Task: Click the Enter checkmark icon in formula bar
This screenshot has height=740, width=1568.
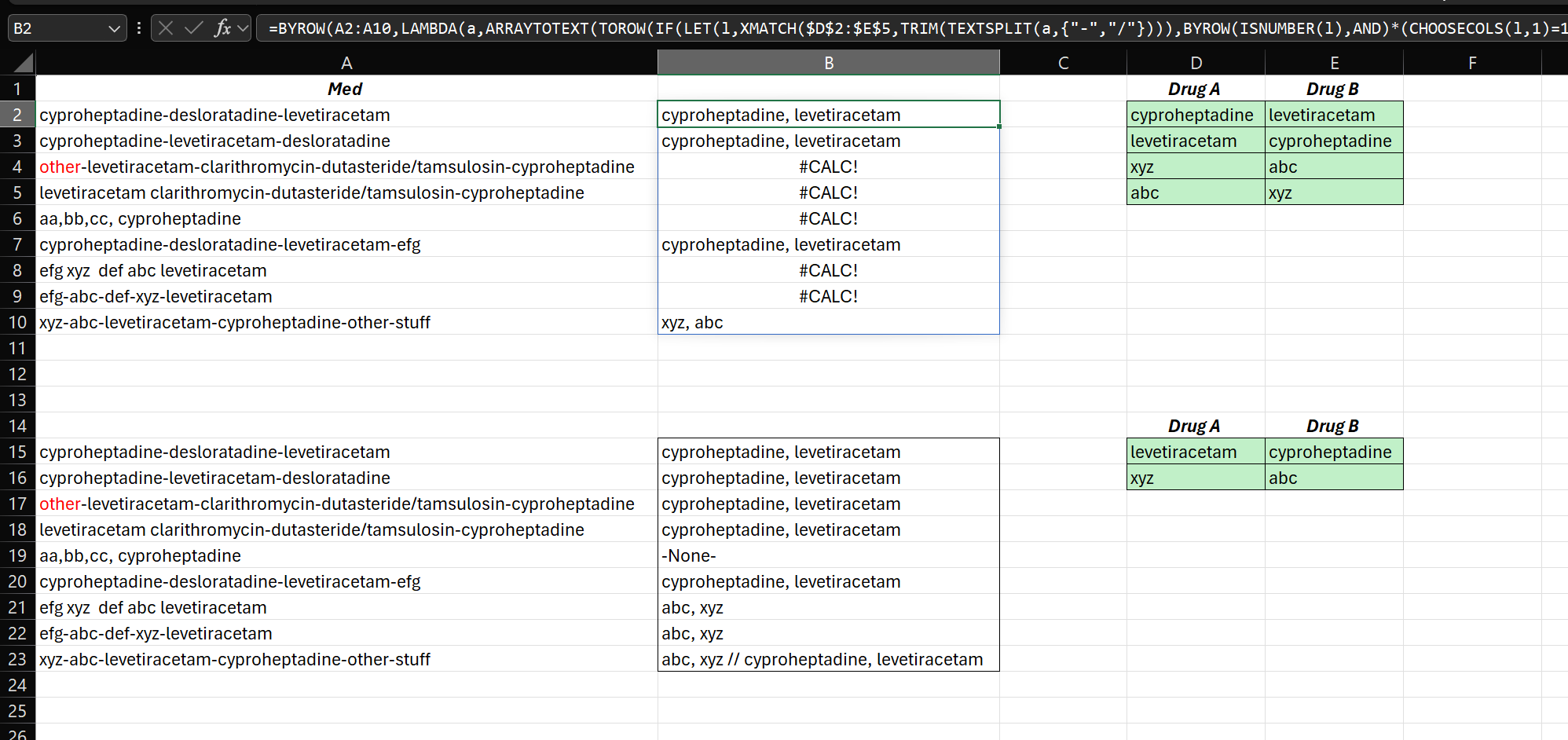Action: coord(193,28)
